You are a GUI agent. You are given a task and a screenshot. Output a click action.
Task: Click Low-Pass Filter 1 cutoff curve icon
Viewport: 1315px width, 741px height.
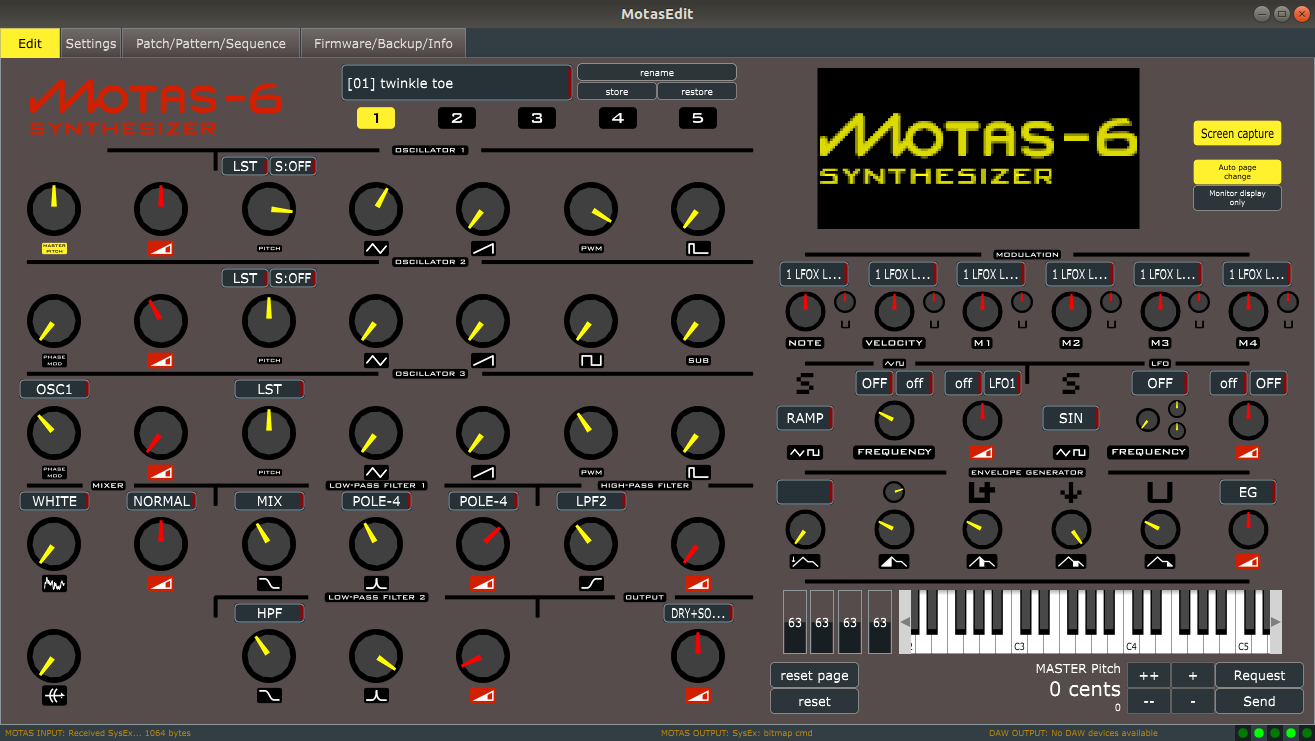[269, 583]
